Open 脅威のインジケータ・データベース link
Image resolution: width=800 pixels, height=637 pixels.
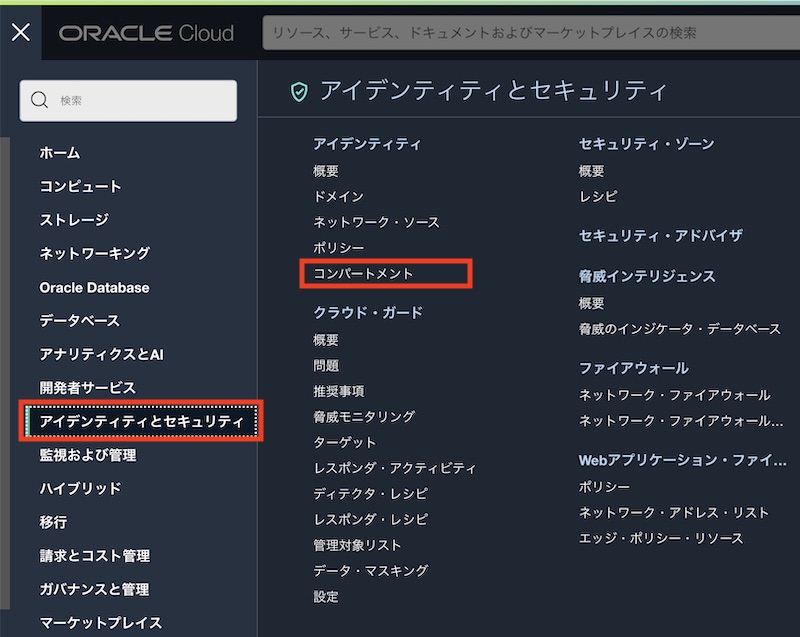(x=679, y=328)
